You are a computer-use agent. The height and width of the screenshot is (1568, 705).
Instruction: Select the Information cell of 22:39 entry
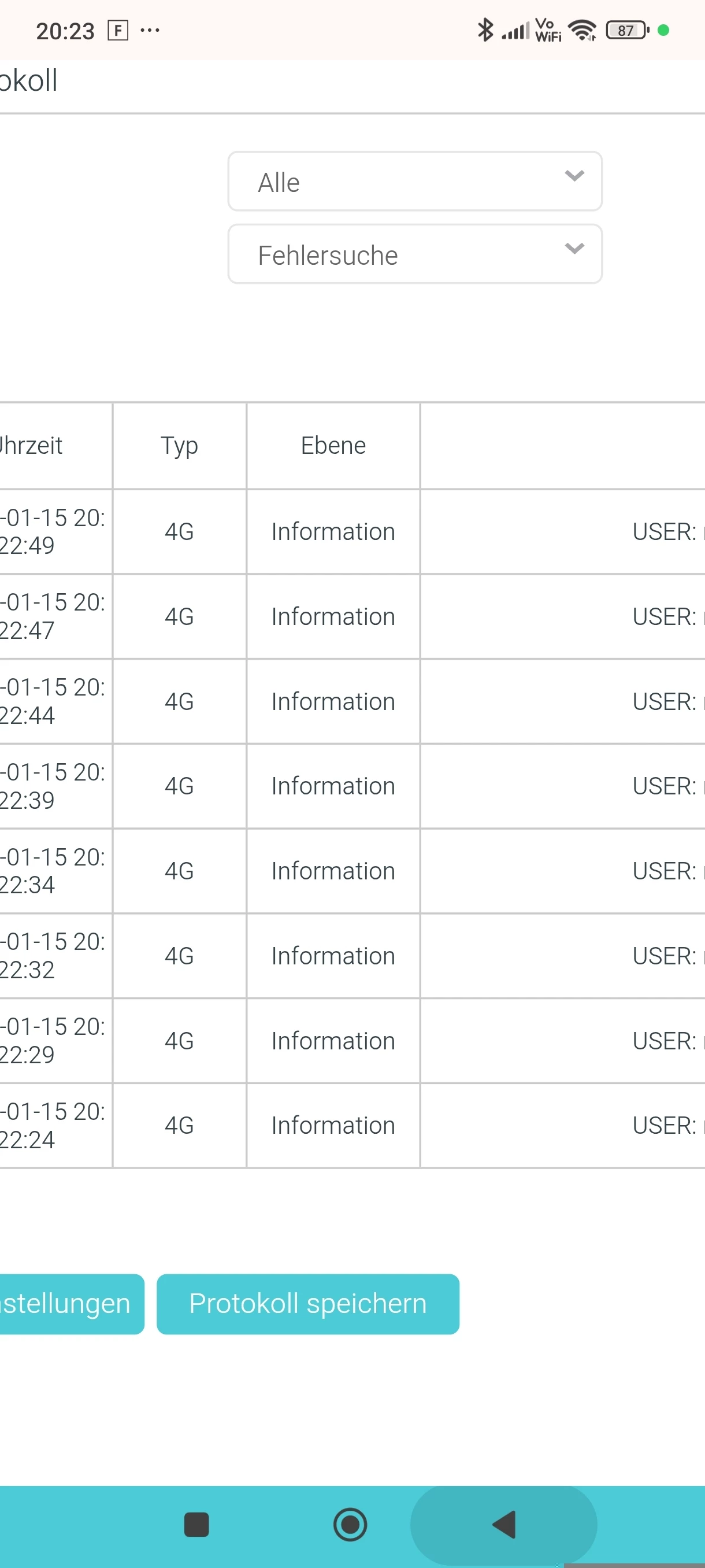pos(333,786)
